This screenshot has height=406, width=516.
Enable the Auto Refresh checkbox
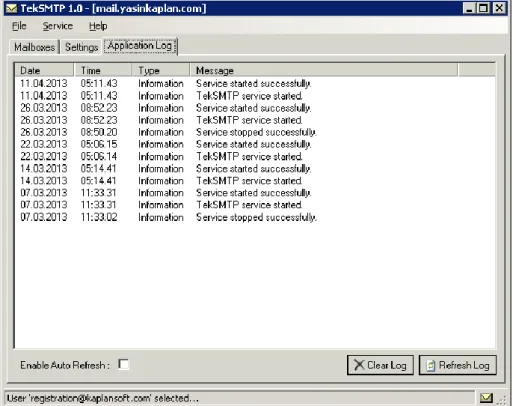click(x=123, y=364)
